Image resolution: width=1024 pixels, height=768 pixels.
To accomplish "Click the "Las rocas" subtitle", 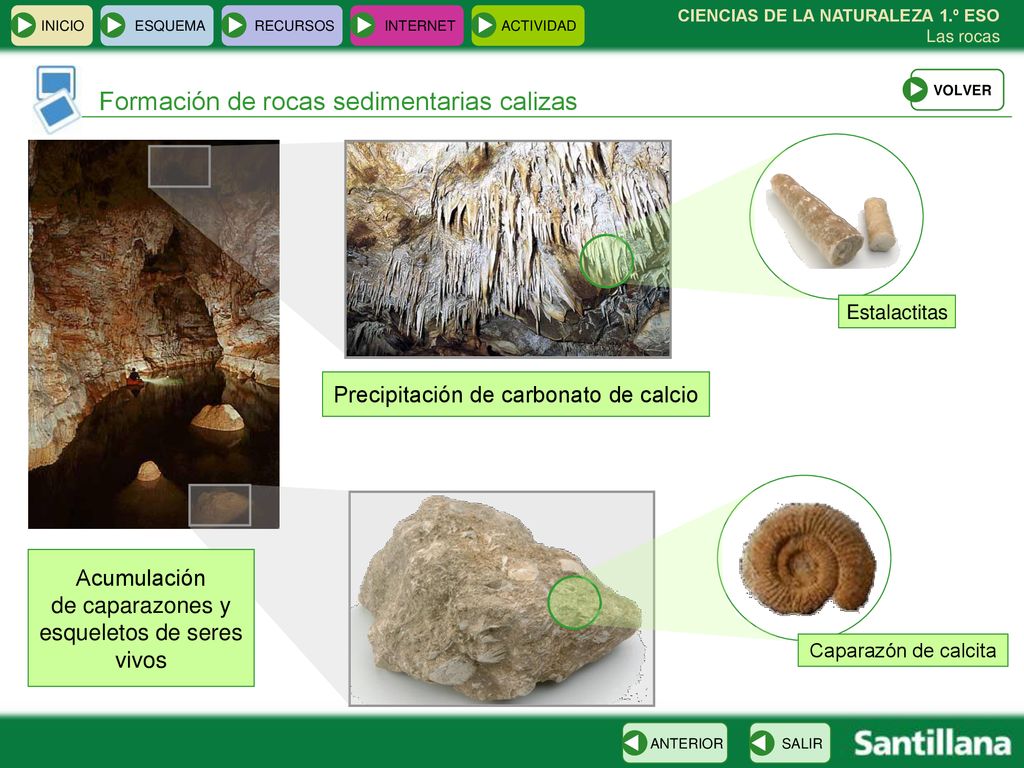I will click(963, 37).
